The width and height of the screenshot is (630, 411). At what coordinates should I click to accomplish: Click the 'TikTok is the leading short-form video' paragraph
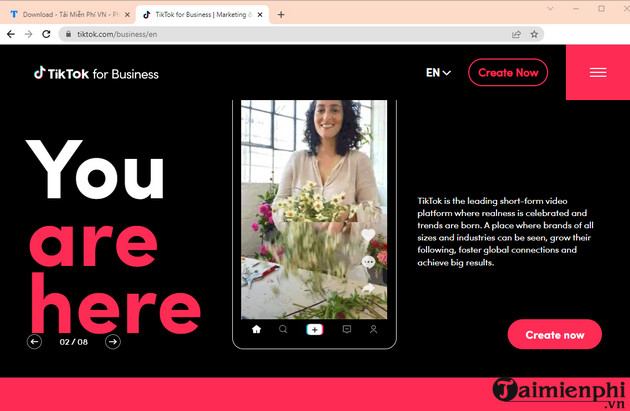point(505,231)
